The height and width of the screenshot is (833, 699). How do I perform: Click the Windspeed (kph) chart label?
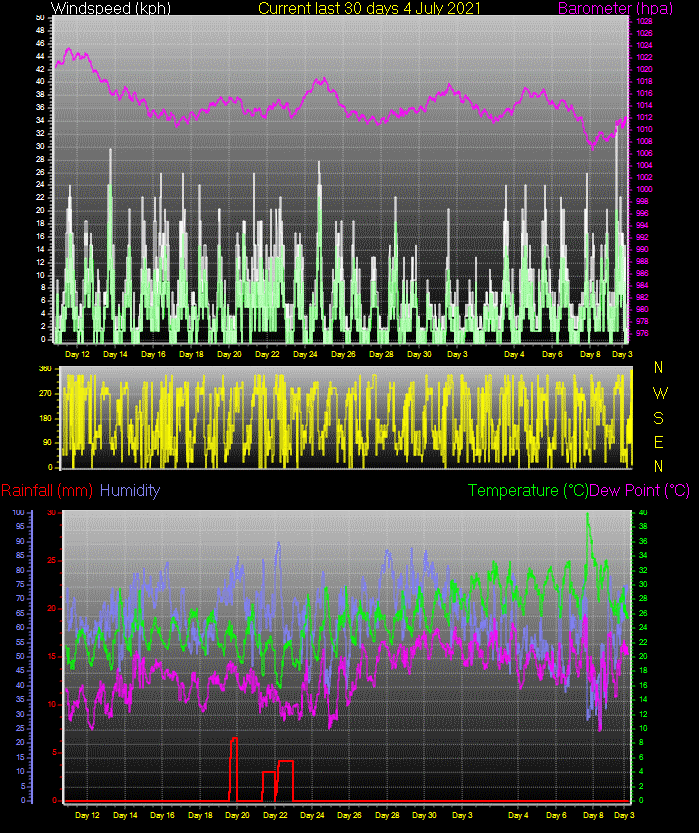(x=111, y=8)
